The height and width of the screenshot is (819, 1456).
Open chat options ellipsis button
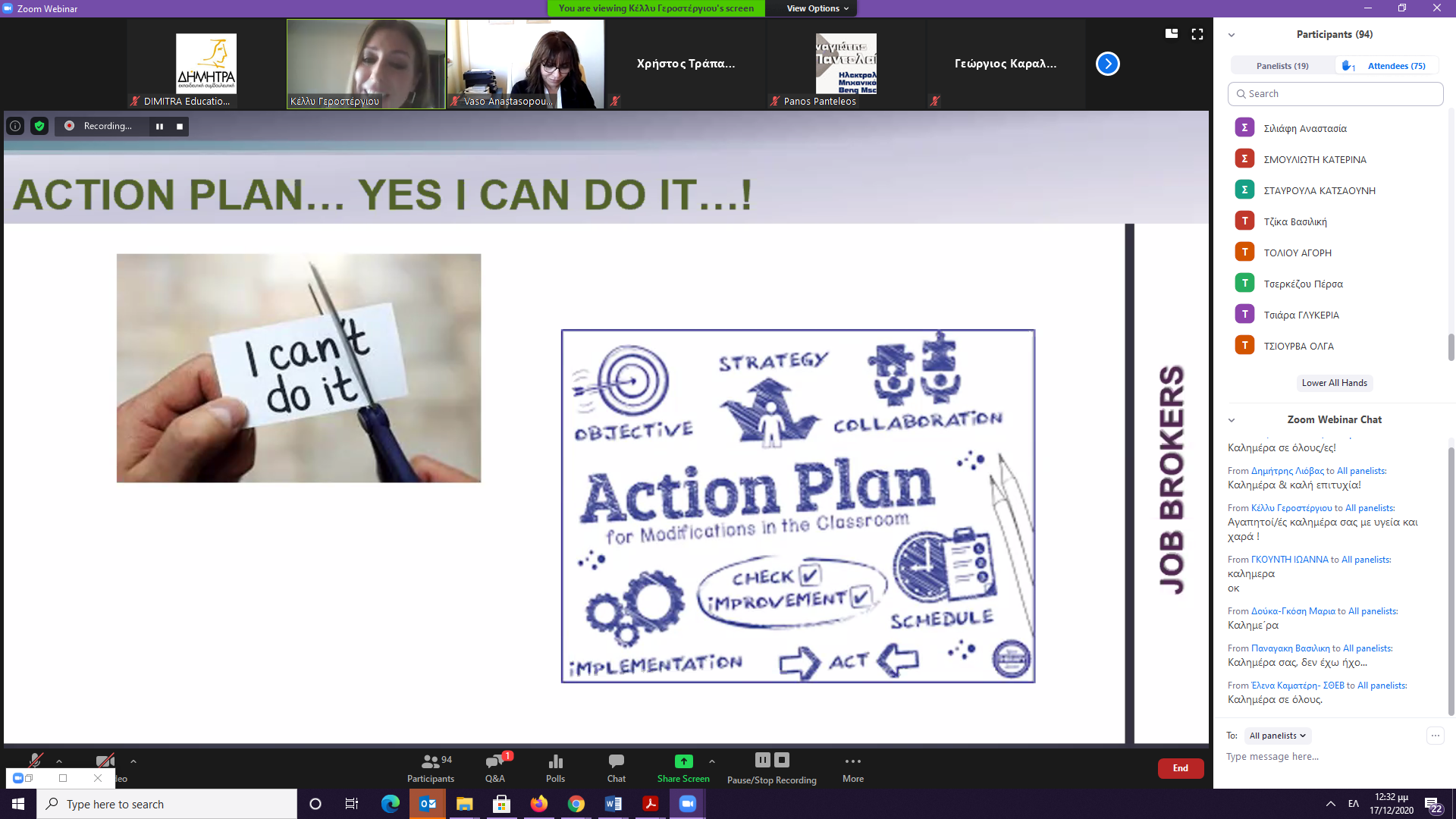tap(1435, 736)
